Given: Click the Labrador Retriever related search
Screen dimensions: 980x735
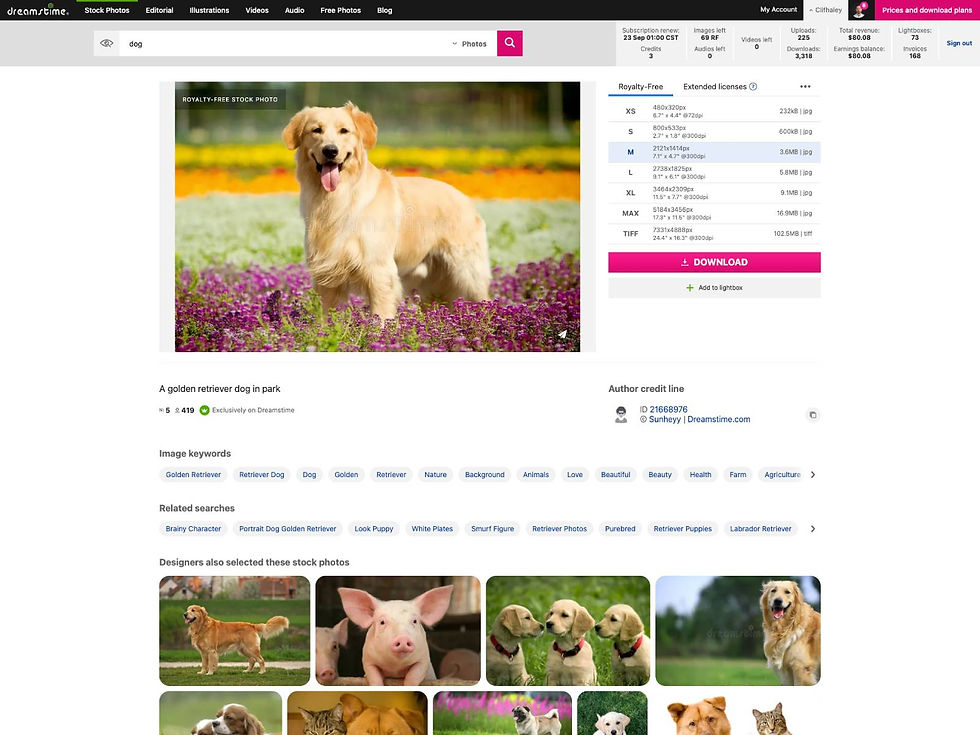Looking at the screenshot, I should tap(760, 529).
